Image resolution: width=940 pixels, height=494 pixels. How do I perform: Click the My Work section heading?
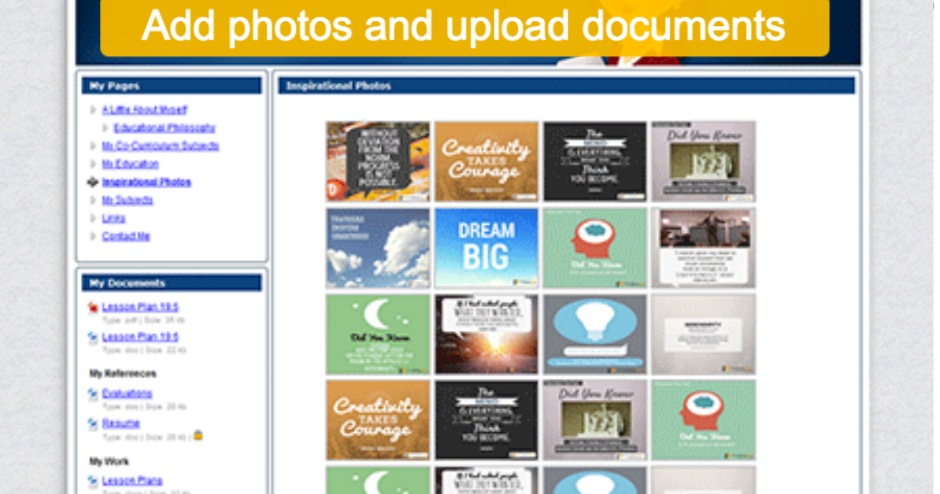[109, 462]
